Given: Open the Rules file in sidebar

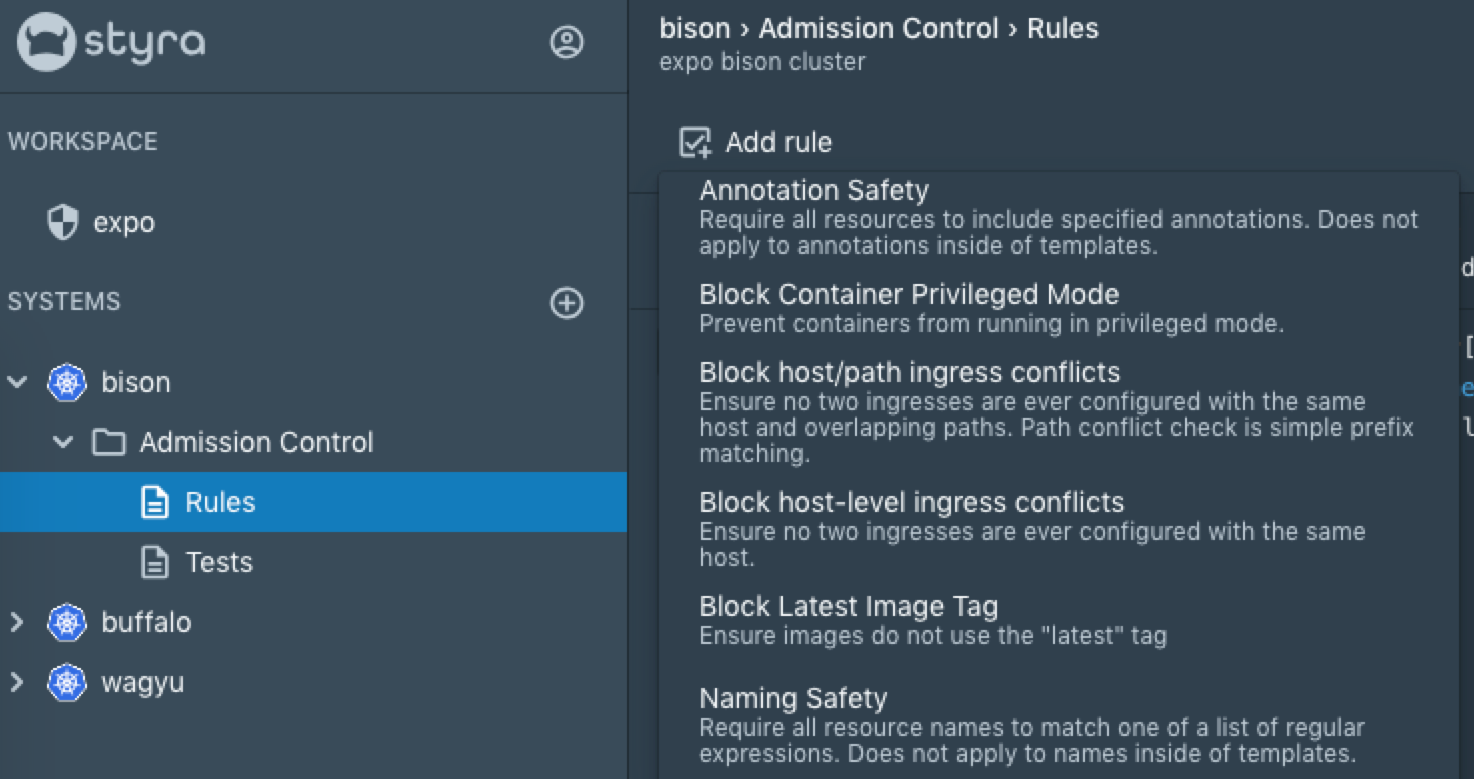Looking at the screenshot, I should tap(220, 502).
